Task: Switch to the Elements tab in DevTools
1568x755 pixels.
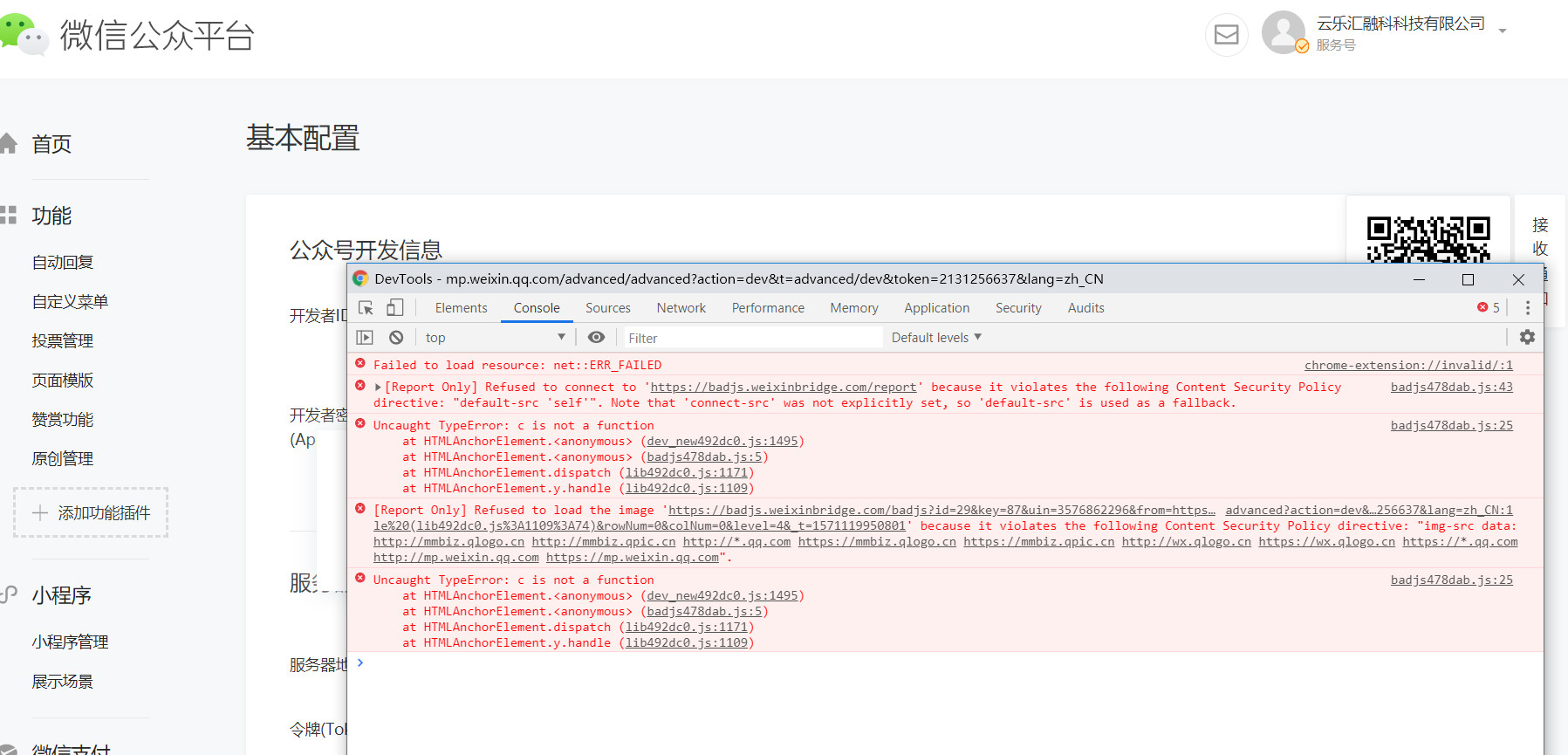Action: coord(461,308)
